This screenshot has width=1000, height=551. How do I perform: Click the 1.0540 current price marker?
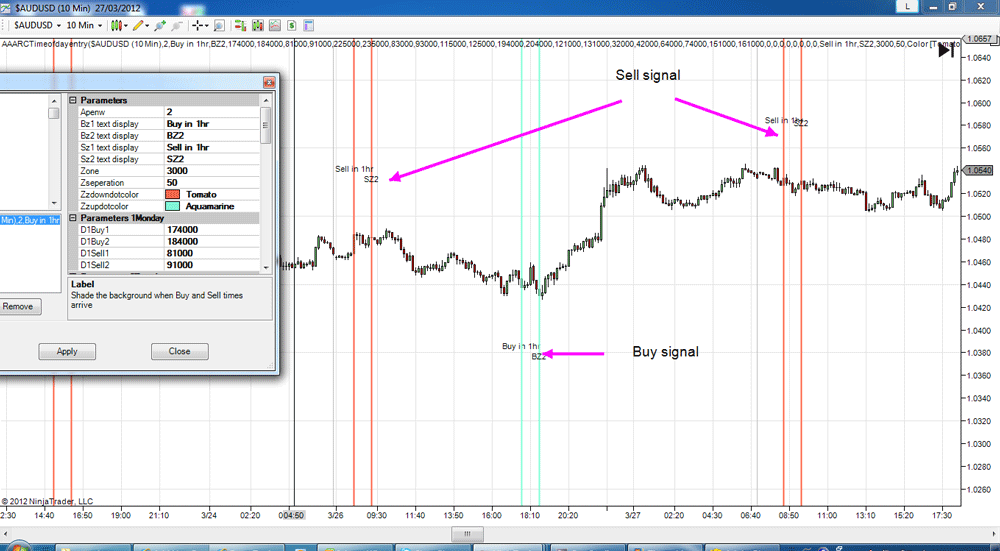click(x=980, y=170)
